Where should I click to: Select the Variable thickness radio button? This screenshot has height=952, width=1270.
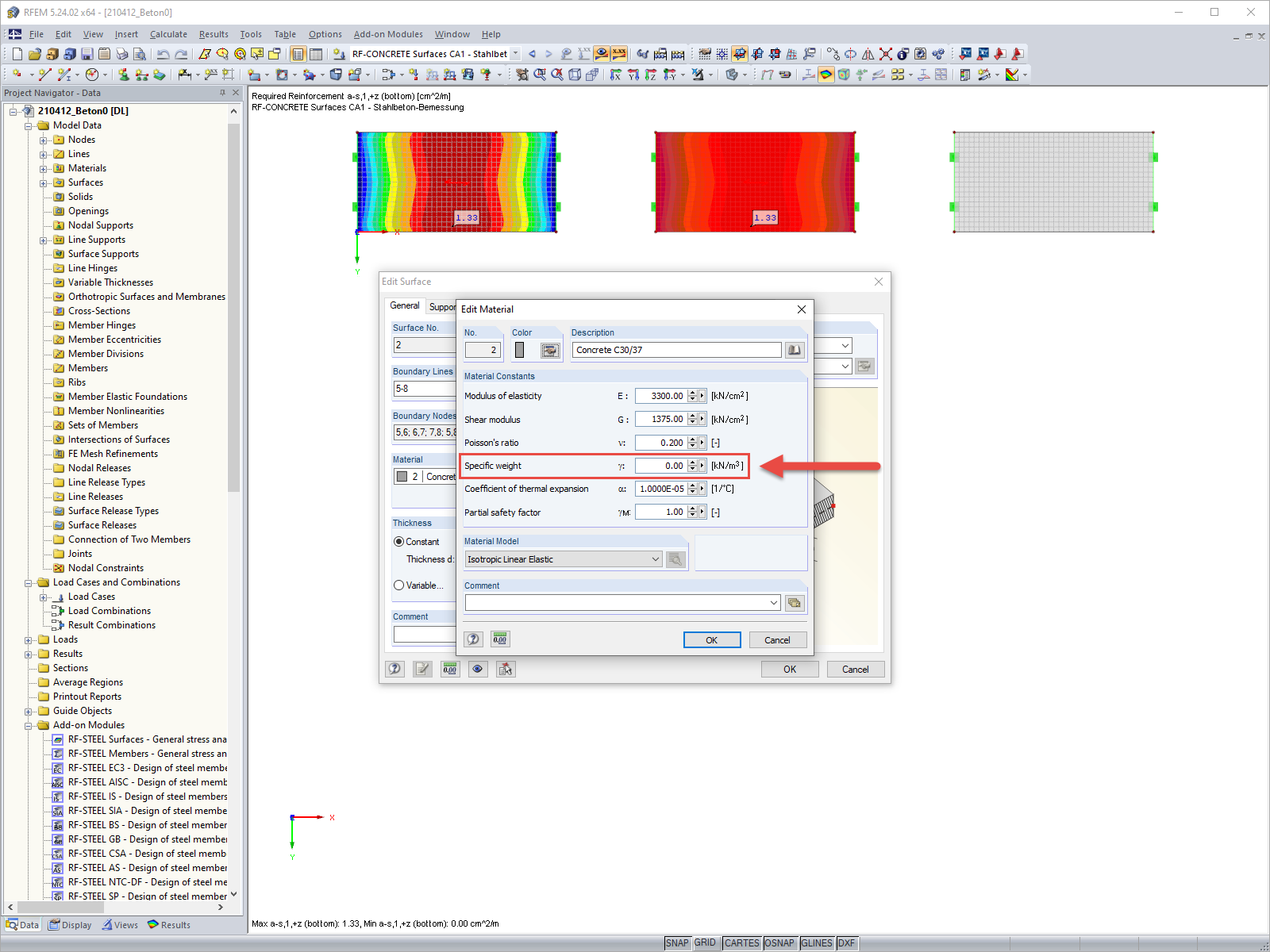tap(398, 585)
